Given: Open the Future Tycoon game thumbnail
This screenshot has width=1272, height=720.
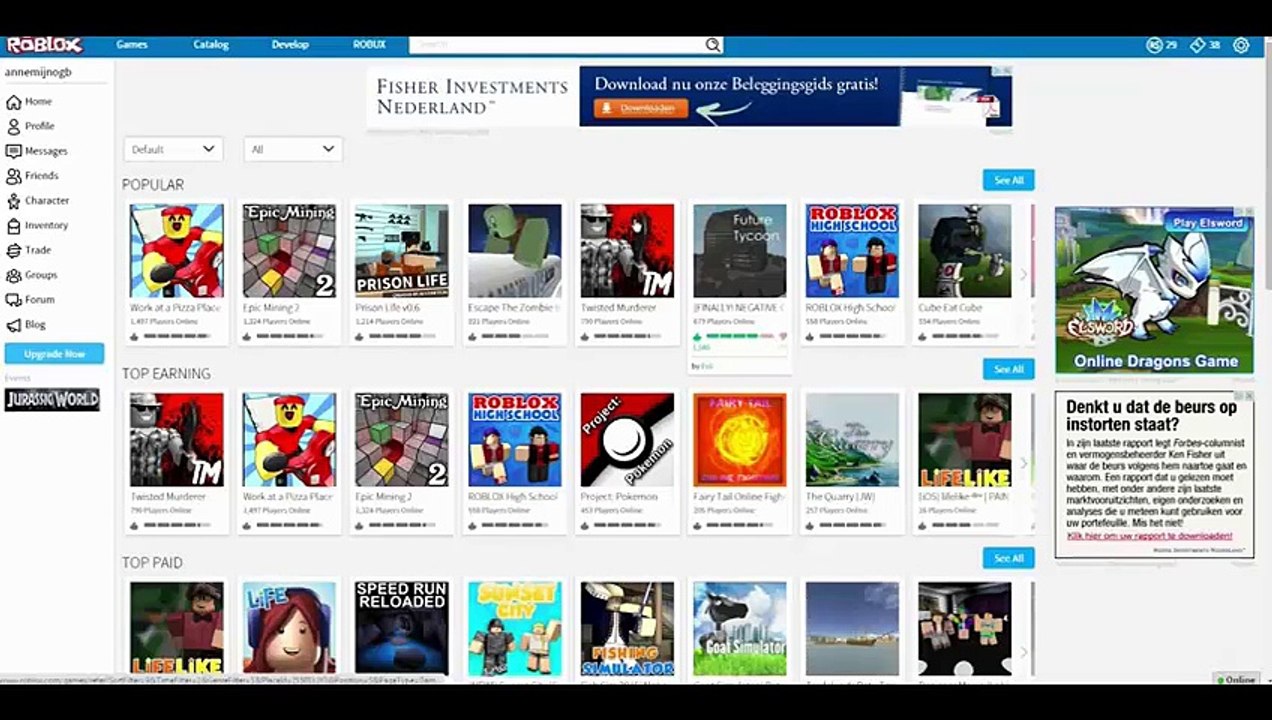Looking at the screenshot, I should 740,251.
